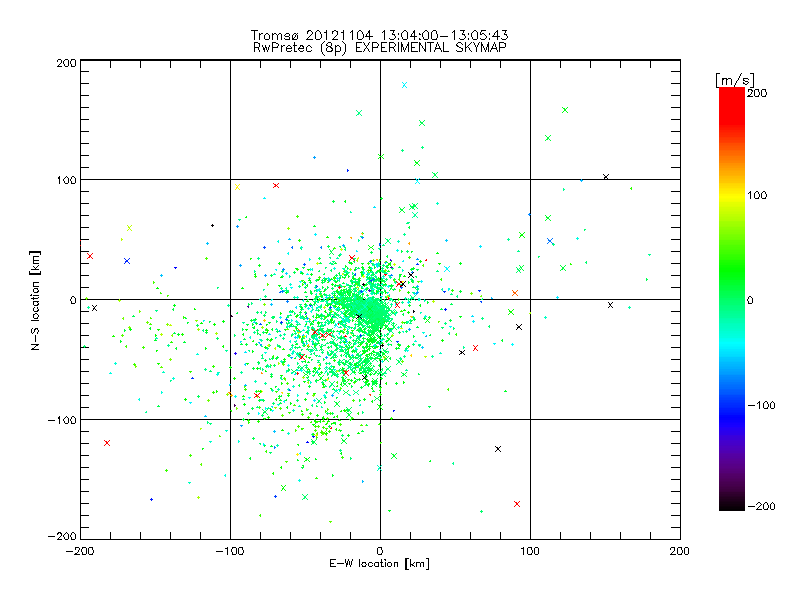Click the title line "Tromsø 20121104 13:04:00-13:05:43"
The height and width of the screenshot is (600, 800).
coord(379,35)
